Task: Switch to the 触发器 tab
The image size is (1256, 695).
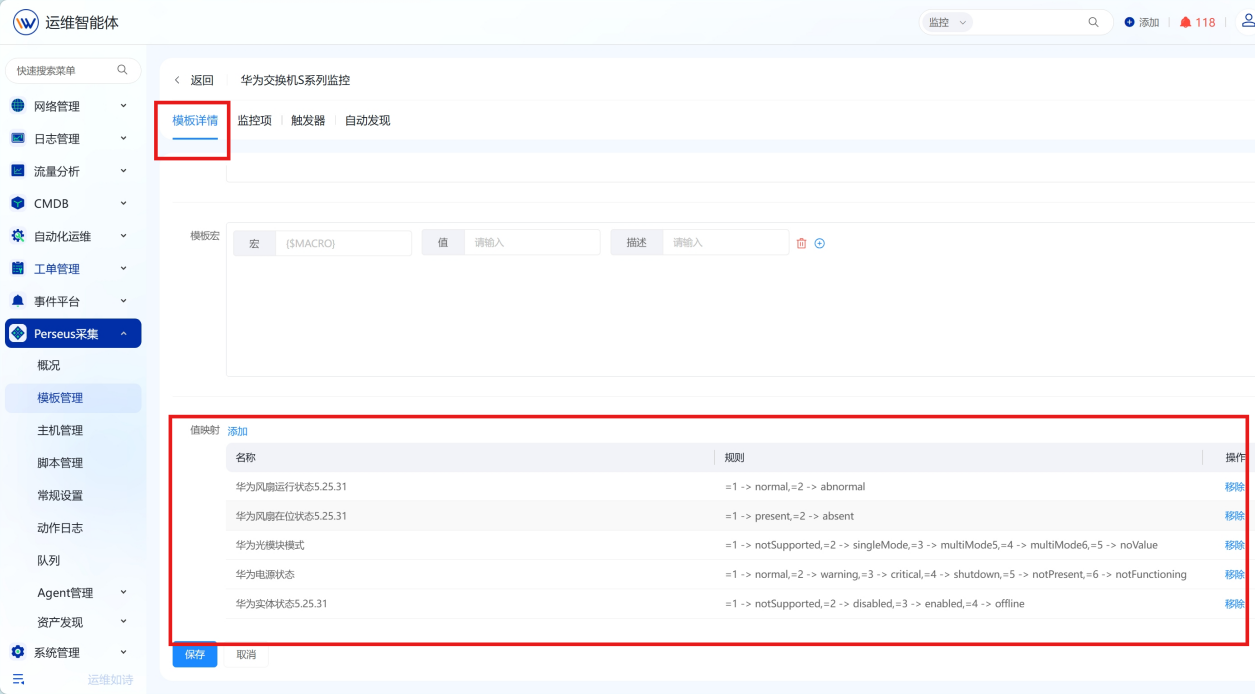Action: pyautogui.click(x=308, y=120)
